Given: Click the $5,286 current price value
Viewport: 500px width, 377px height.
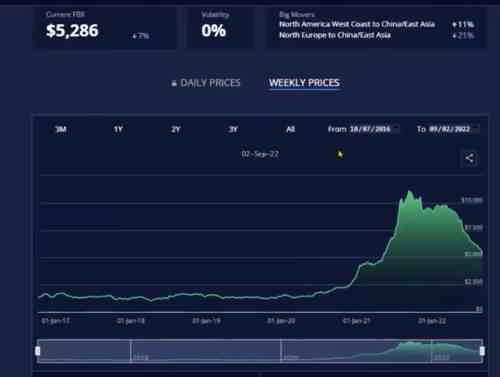Looking at the screenshot, I should point(72,31).
